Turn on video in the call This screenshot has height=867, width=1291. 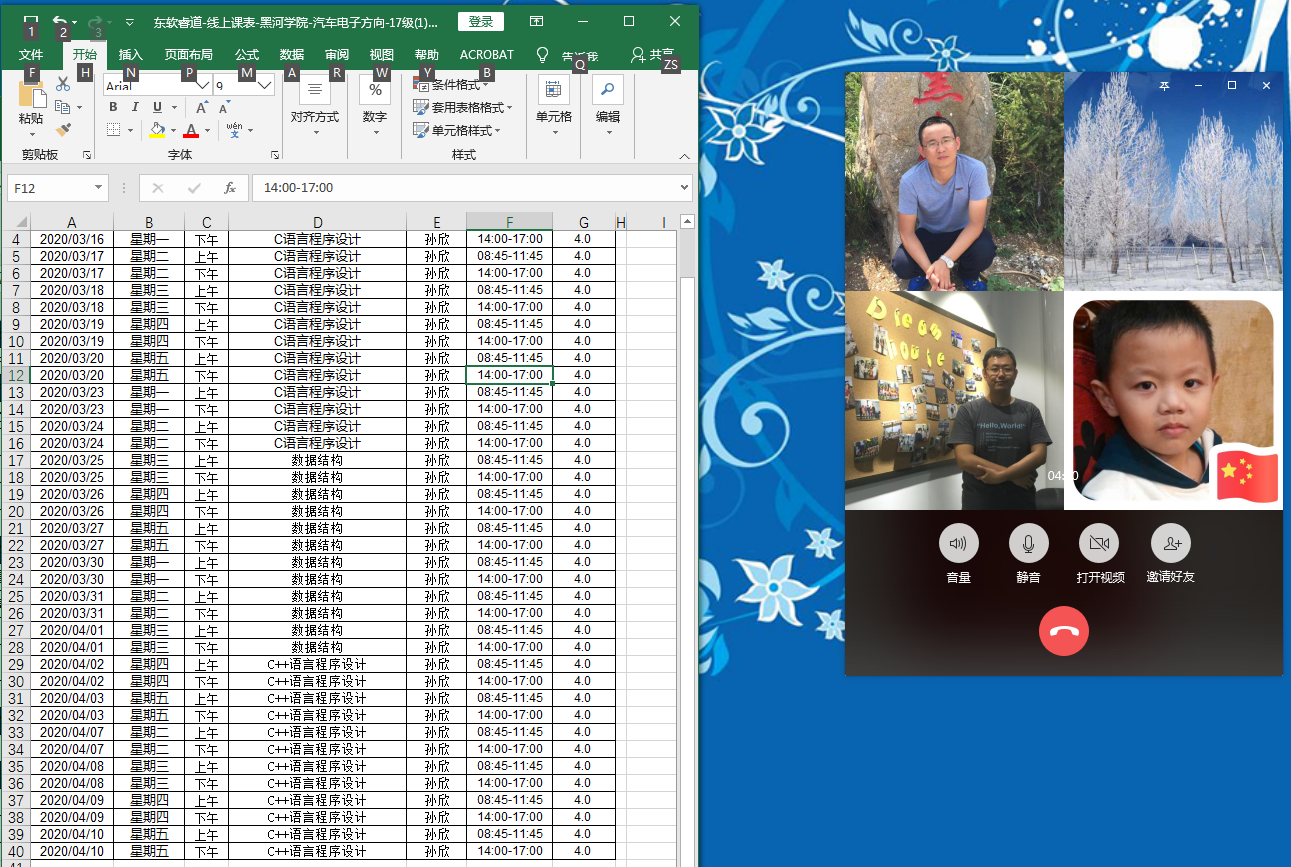[x=1099, y=544]
